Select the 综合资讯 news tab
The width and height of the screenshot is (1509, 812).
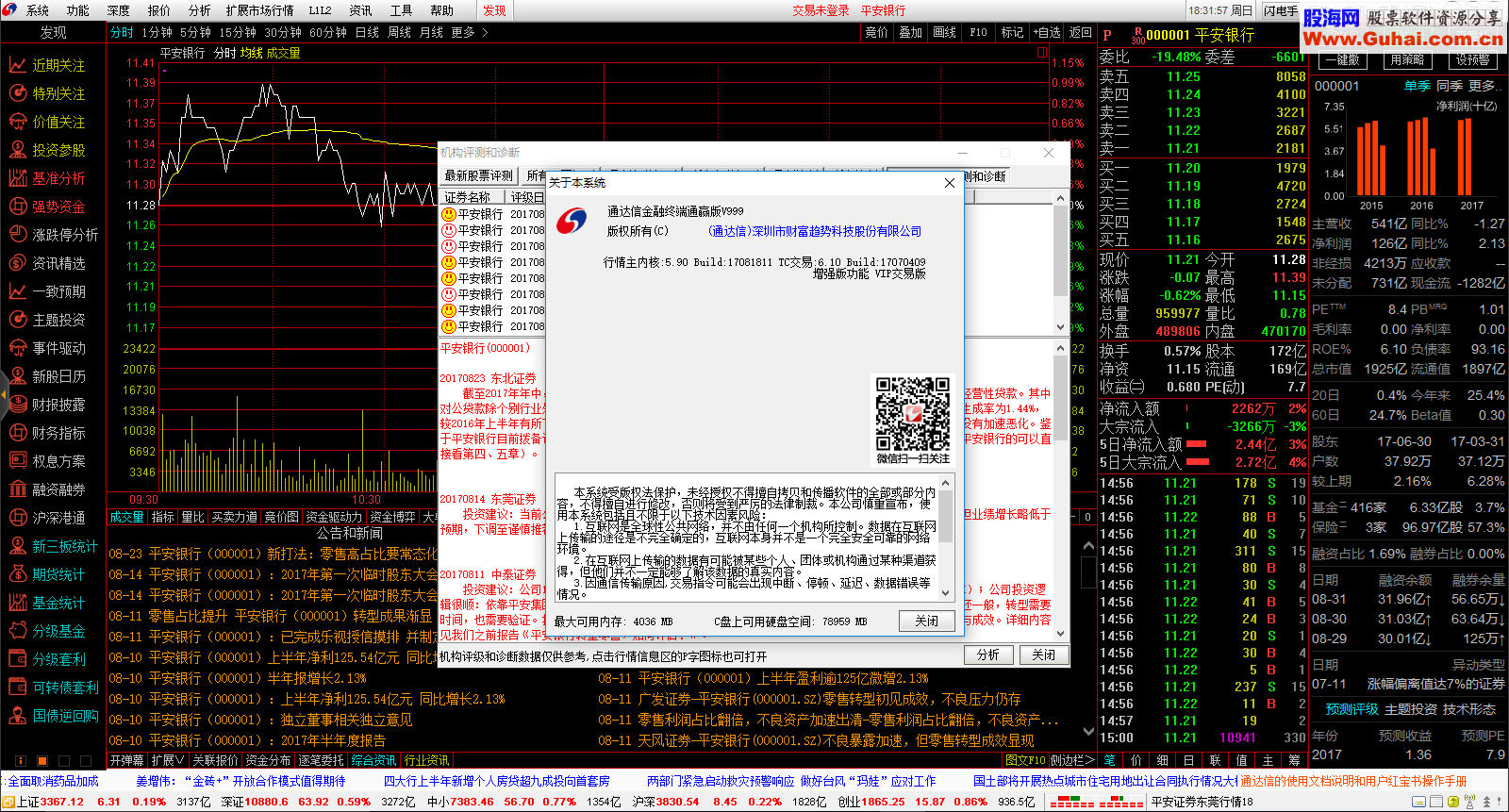click(373, 760)
